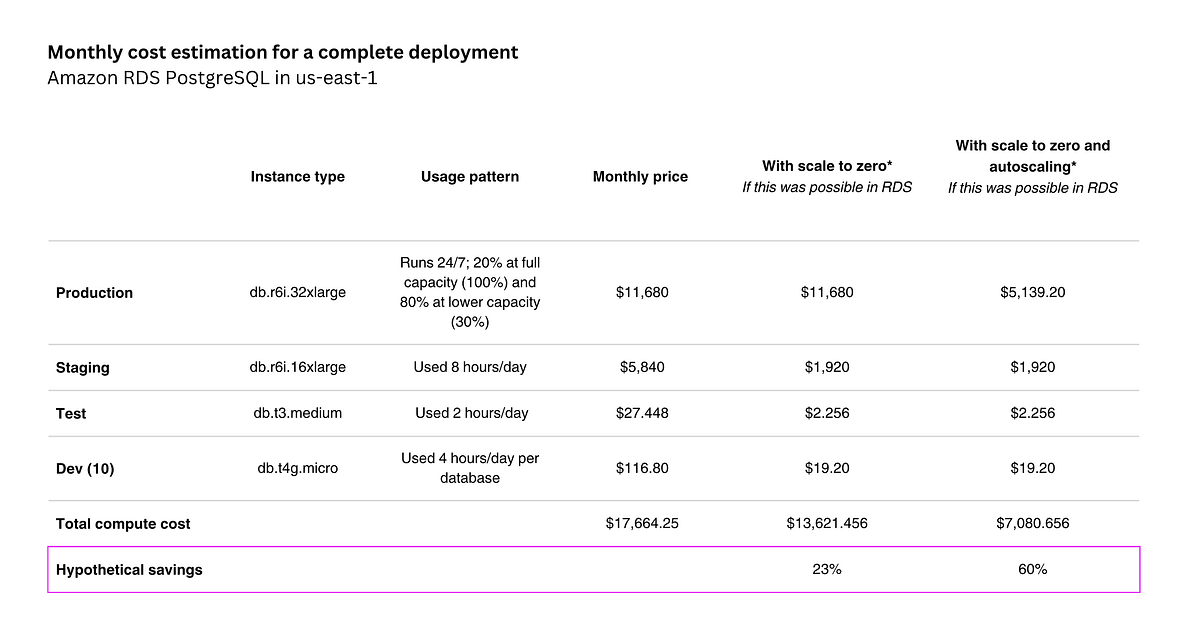Click the Monthly price column header
Screen dimensions: 1200x631
pyautogui.click(x=640, y=177)
